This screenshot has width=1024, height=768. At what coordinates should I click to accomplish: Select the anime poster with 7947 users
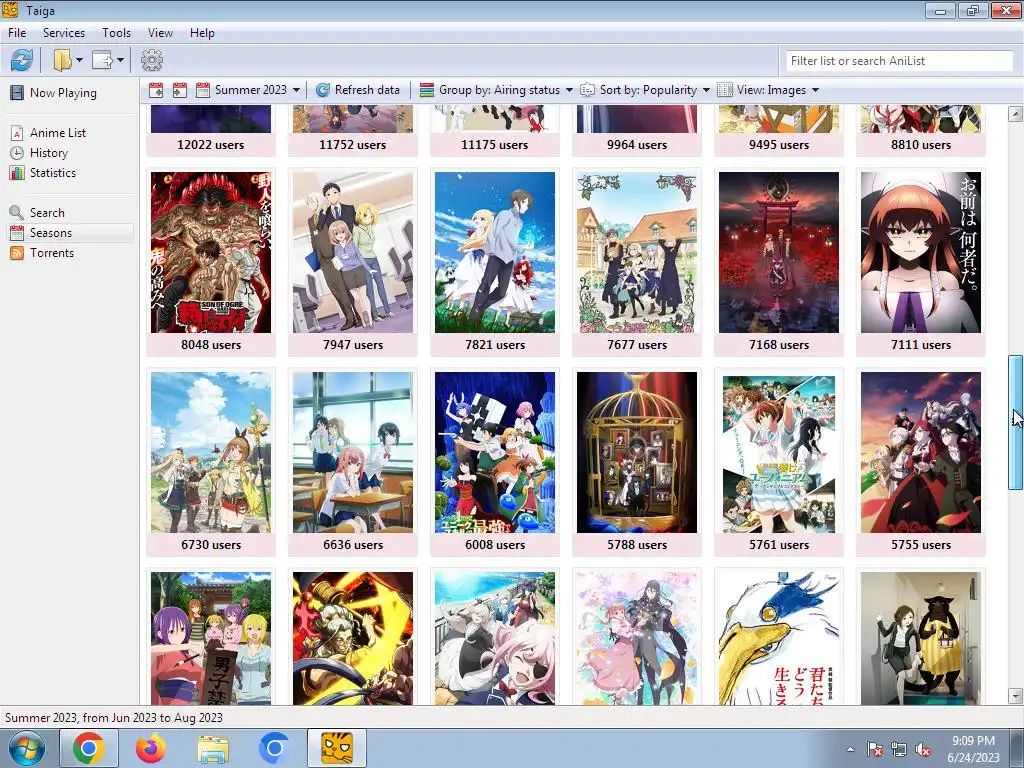353,253
